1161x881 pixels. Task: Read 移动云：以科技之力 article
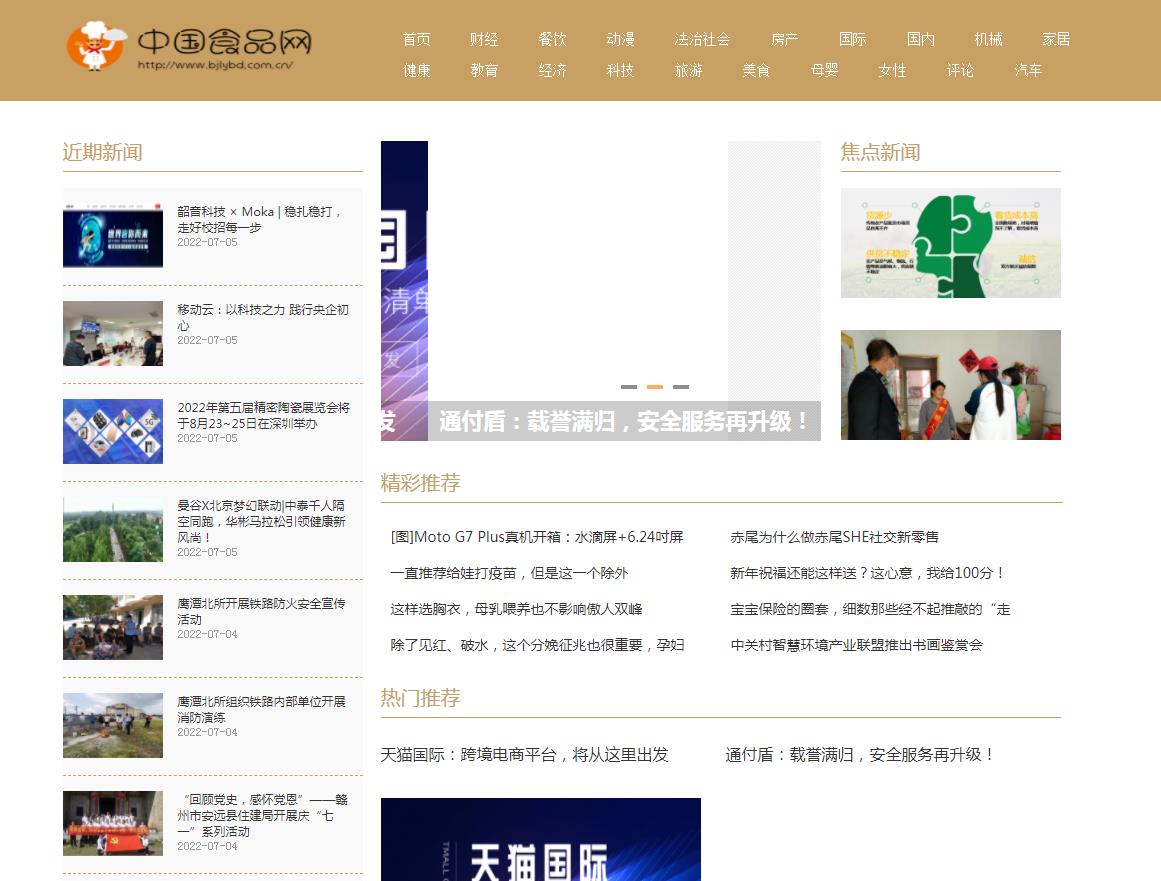coord(262,318)
